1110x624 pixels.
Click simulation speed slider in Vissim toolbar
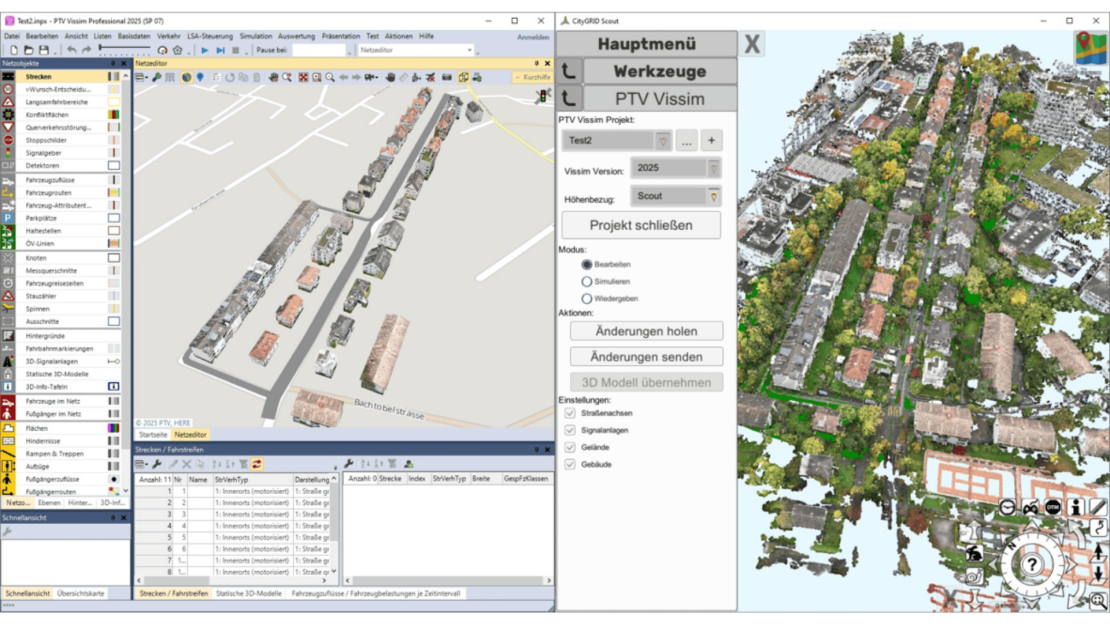point(125,48)
